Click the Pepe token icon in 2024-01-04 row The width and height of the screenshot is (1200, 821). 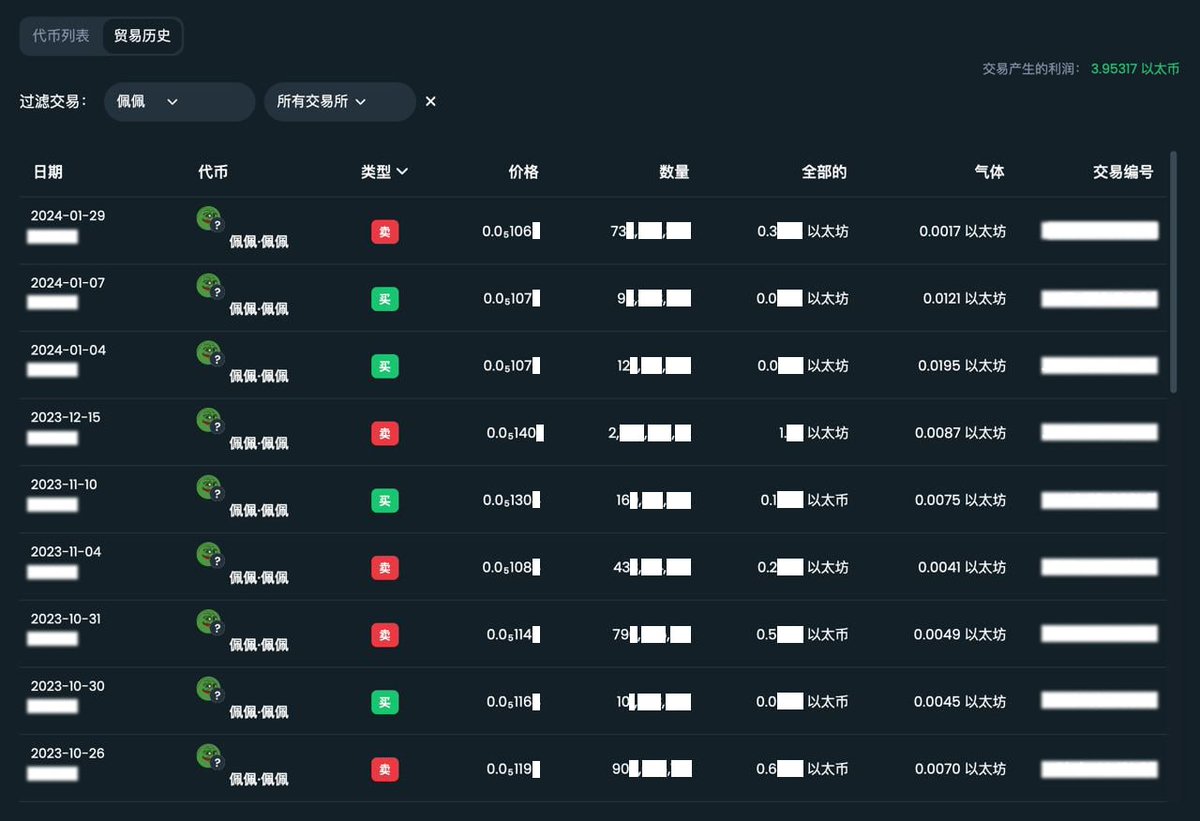(x=209, y=352)
